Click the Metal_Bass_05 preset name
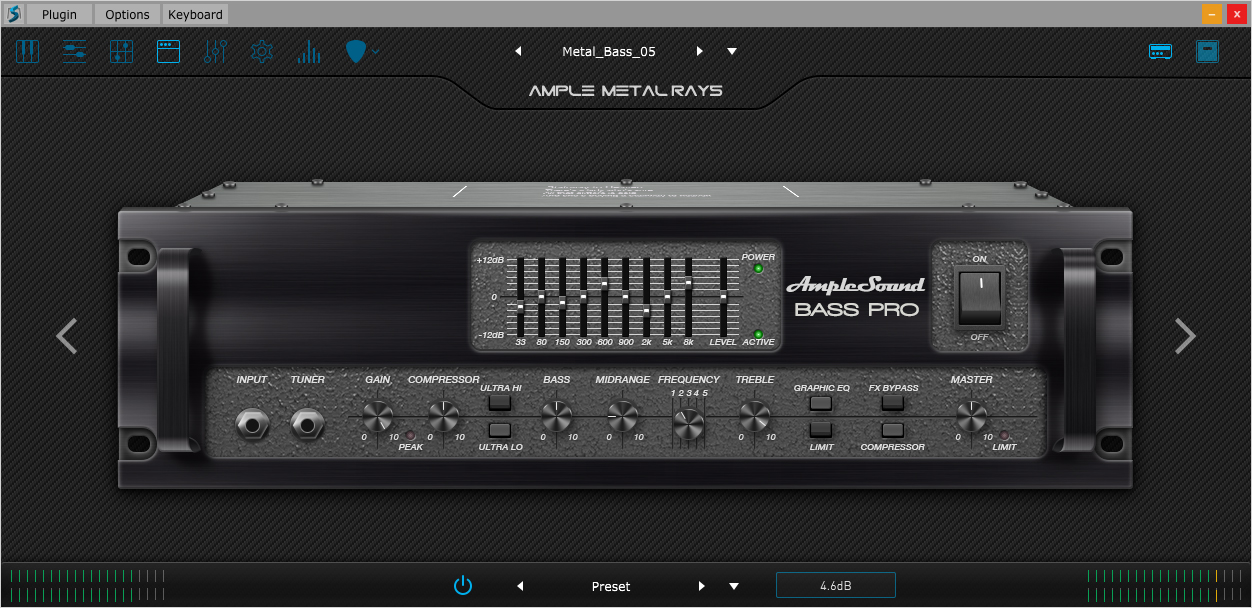 pyautogui.click(x=609, y=51)
